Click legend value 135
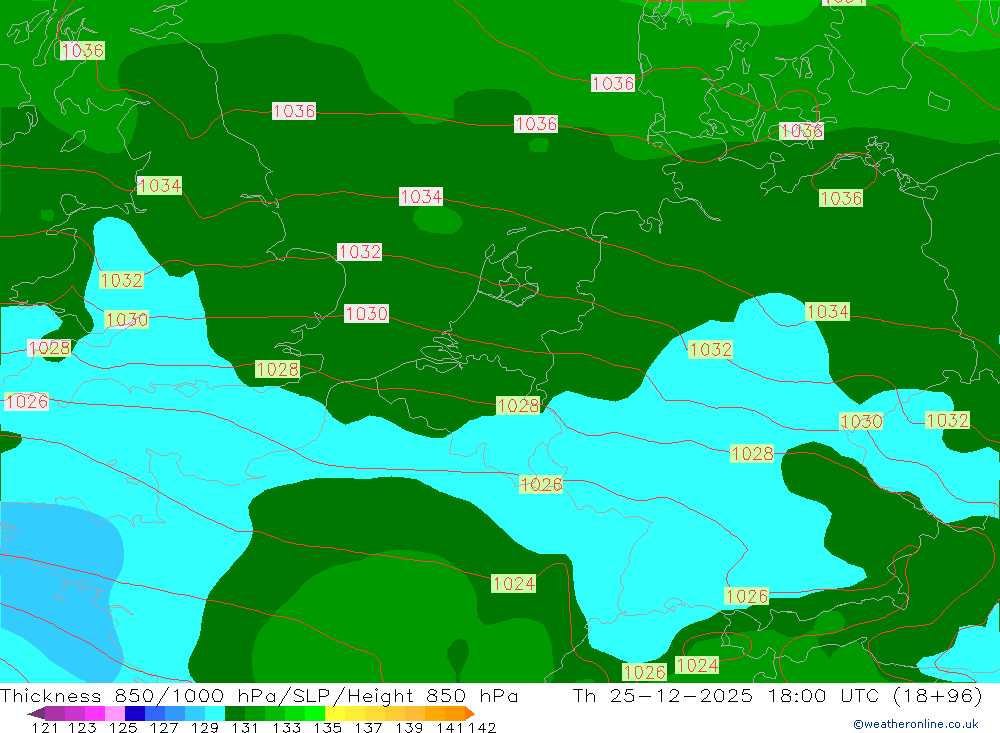This screenshot has height=733, width=1000. click(x=327, y=727)
